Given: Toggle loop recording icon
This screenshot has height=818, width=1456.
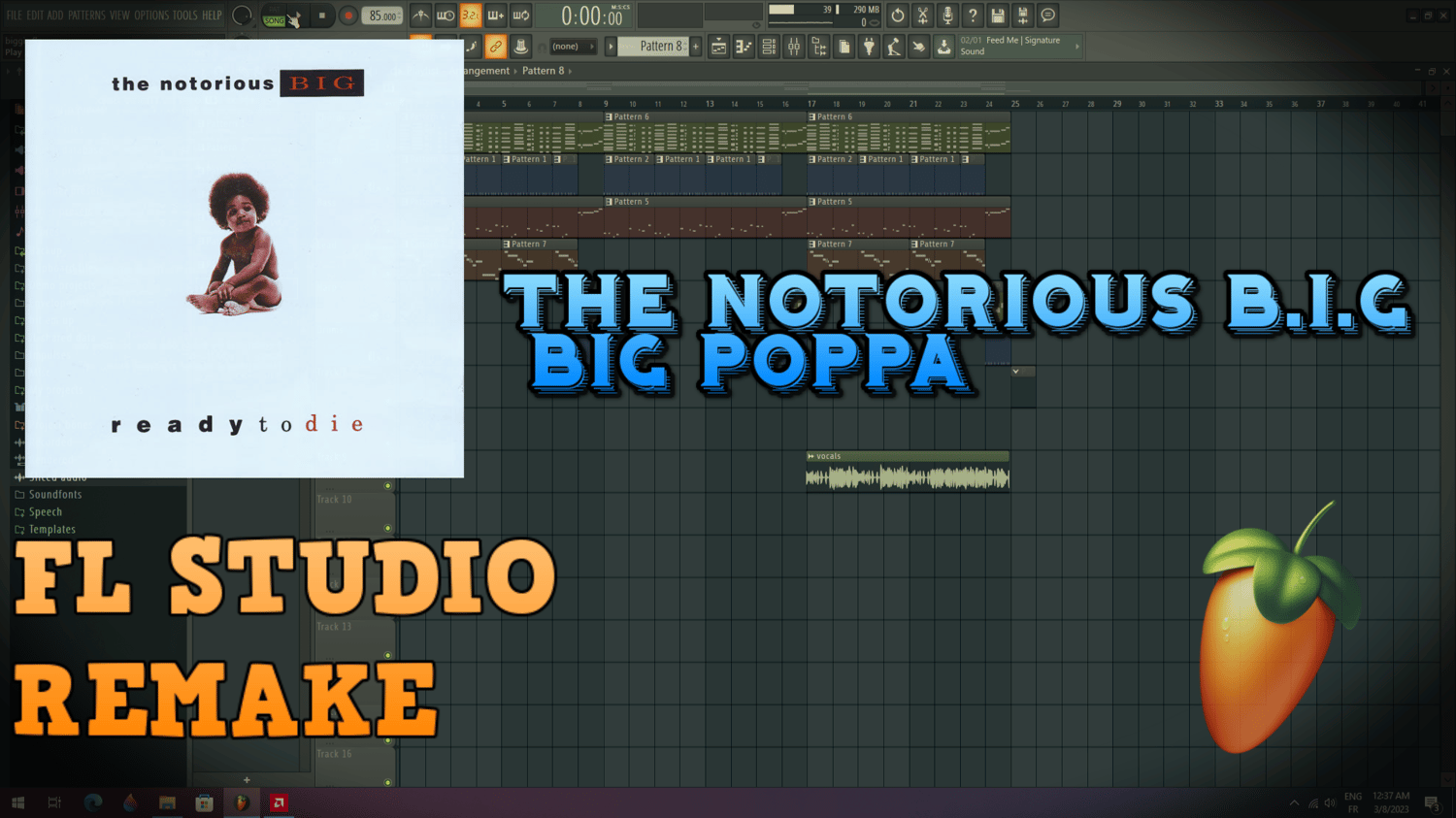Looking at the screenshot, I should (x=521, y=16).
